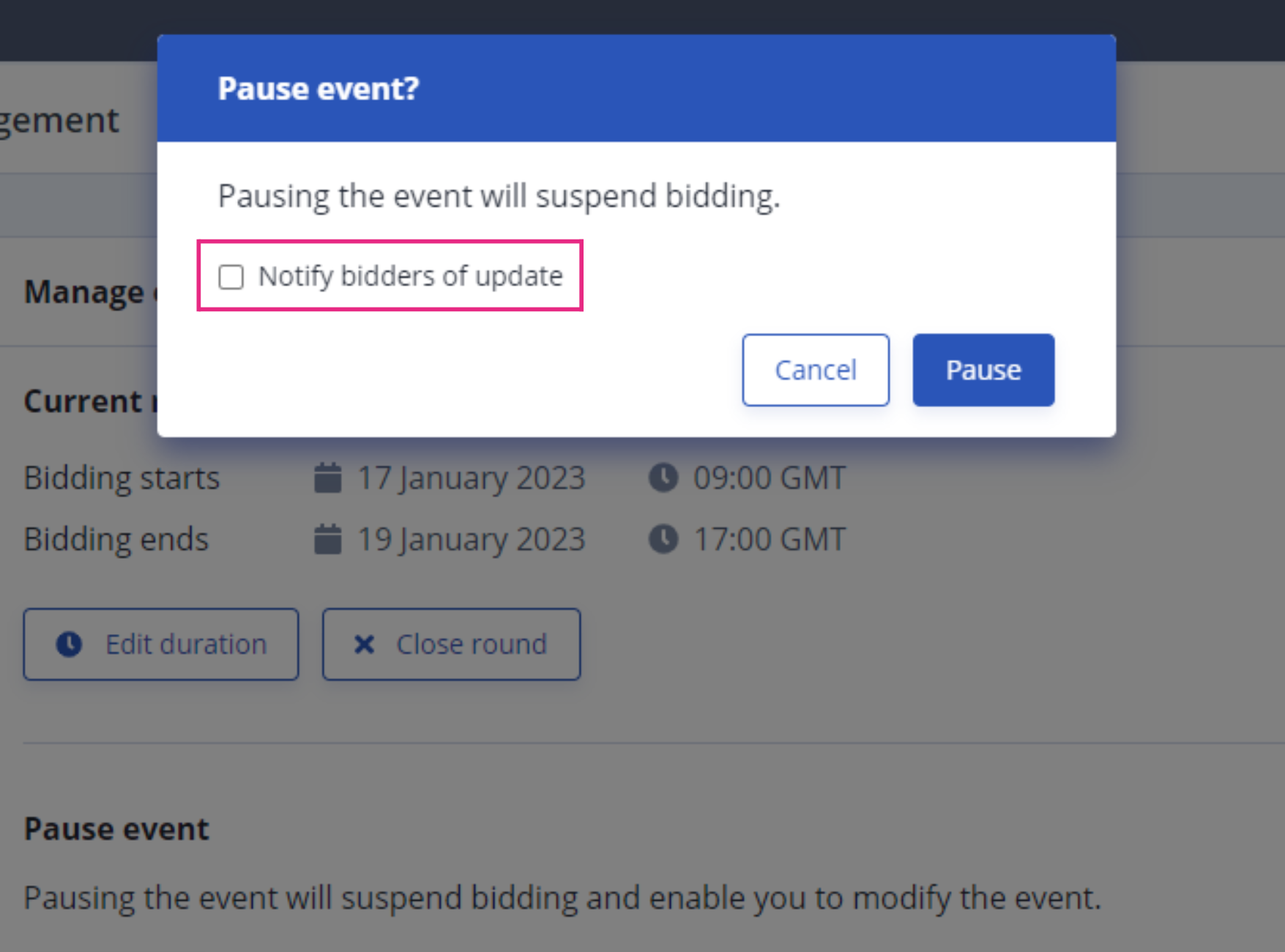Click the 19 January 2023 end date
The width and height of the screenshot is (1285, 952).
pyautogui.click(x=471, y=540)
